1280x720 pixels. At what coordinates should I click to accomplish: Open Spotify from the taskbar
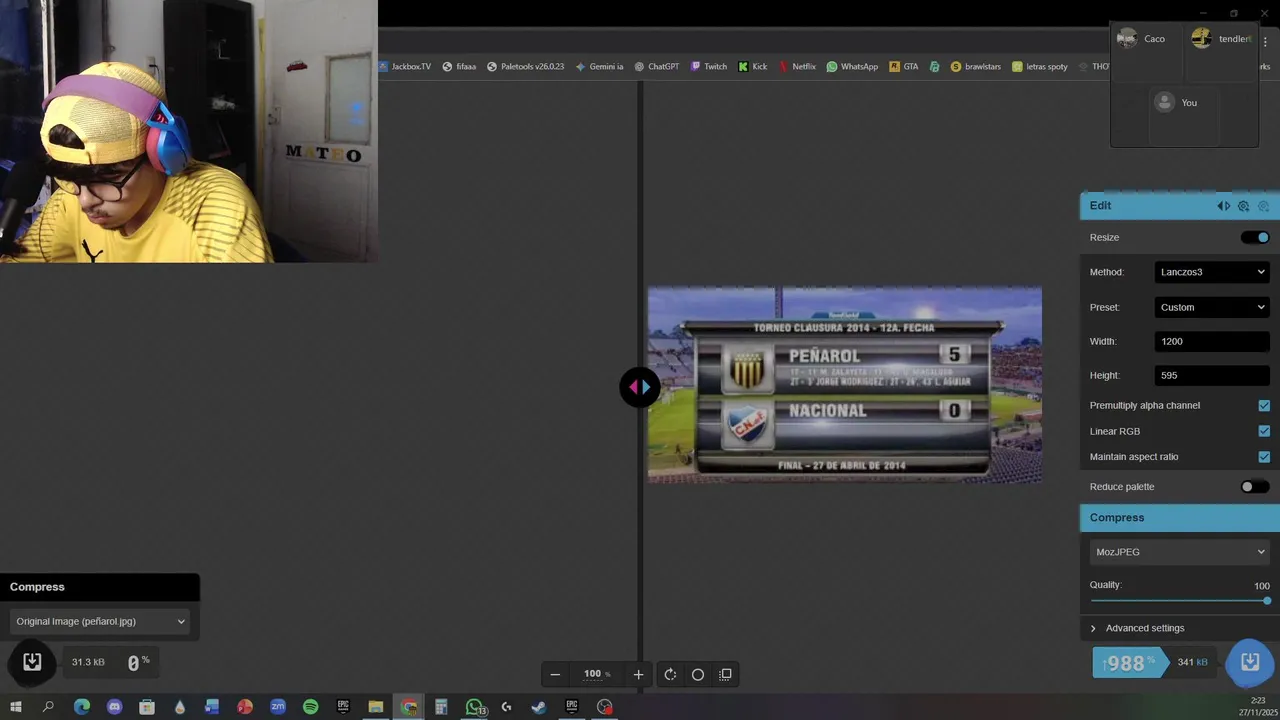click(310, 707)
